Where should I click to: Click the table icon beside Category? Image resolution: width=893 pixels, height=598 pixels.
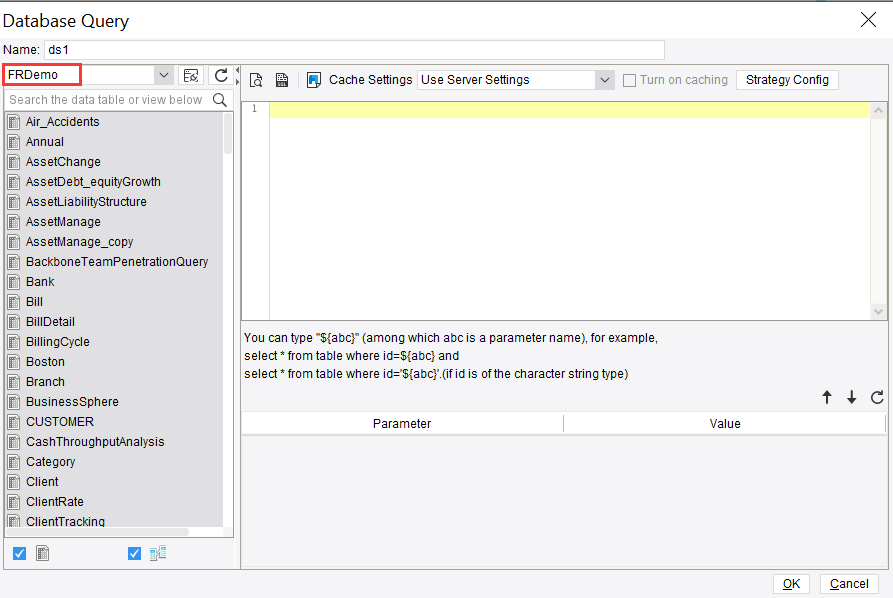(x=14, y=462)
